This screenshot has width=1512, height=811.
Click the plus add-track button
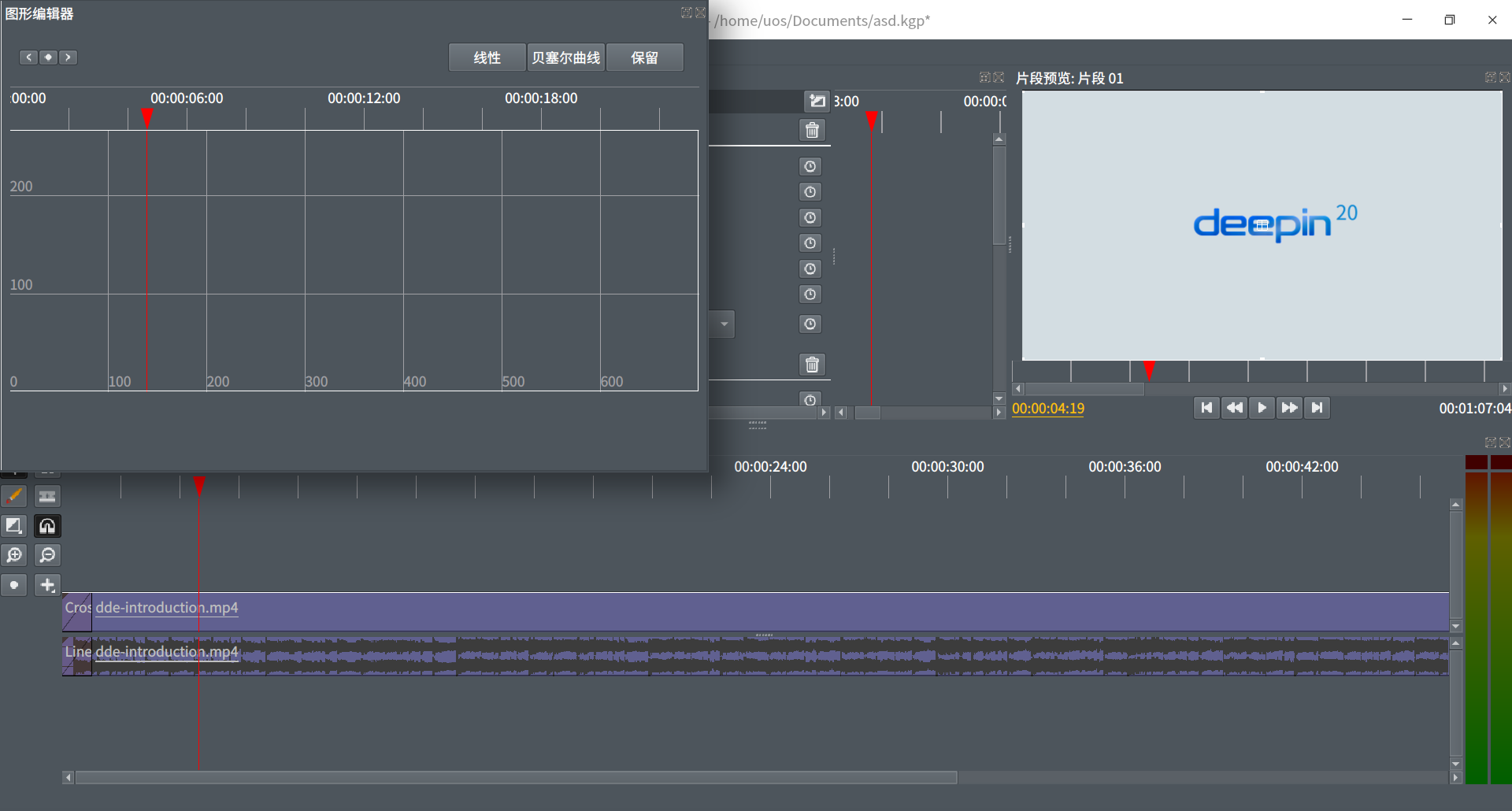coord(47,585)
